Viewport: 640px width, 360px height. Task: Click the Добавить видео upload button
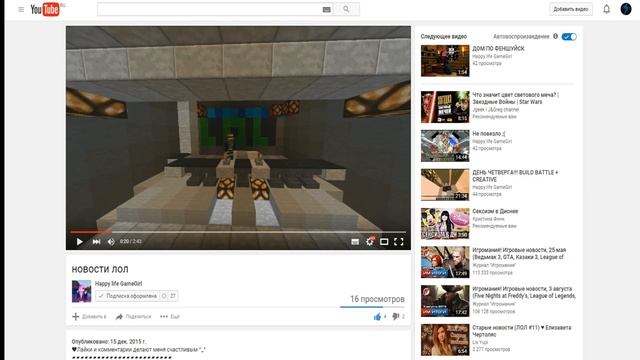coord(571,9)
